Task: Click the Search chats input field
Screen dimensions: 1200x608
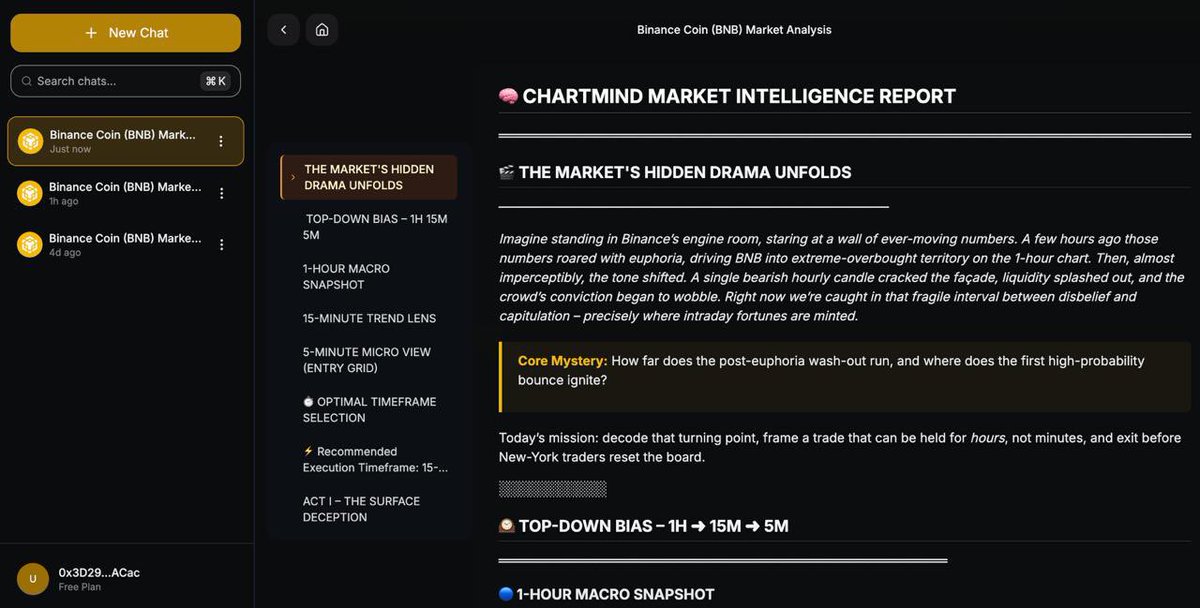Action: pyautogui.click(x=125, y=81)
